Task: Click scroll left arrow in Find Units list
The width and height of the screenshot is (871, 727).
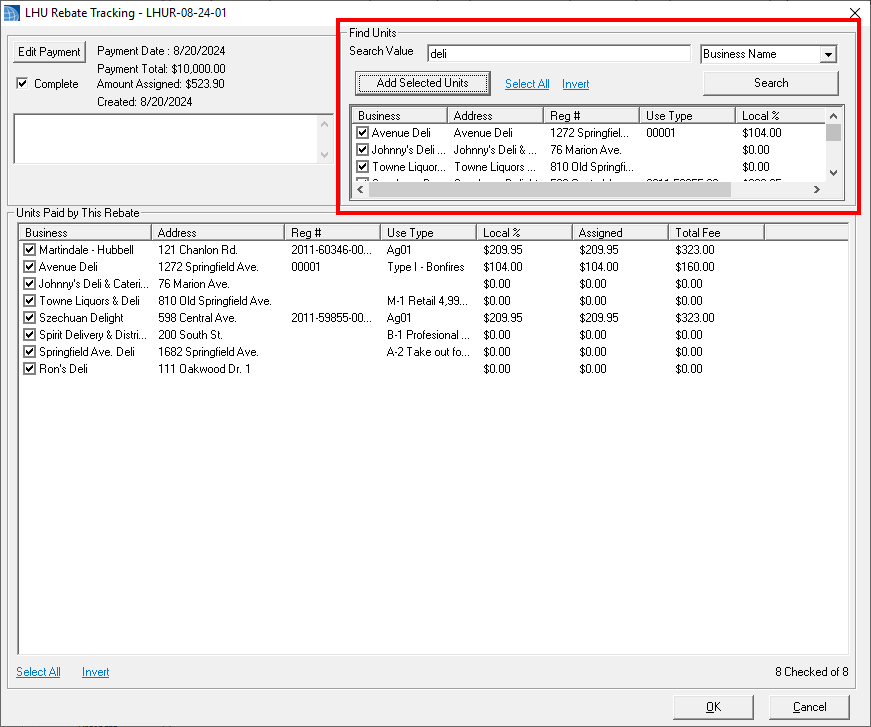Action: [361, 189]
